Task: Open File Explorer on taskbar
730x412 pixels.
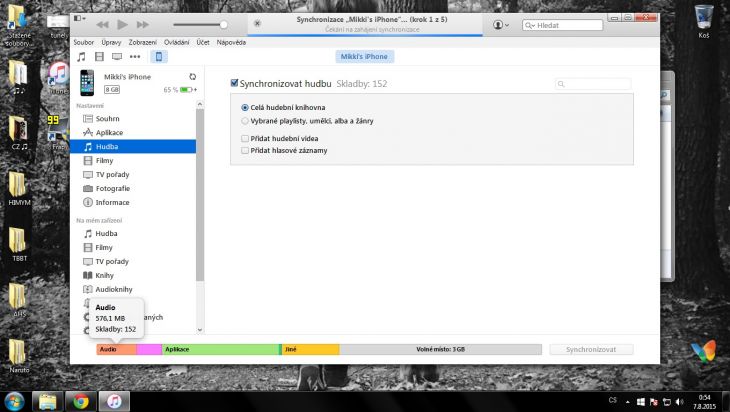Action: coord(47,401)
